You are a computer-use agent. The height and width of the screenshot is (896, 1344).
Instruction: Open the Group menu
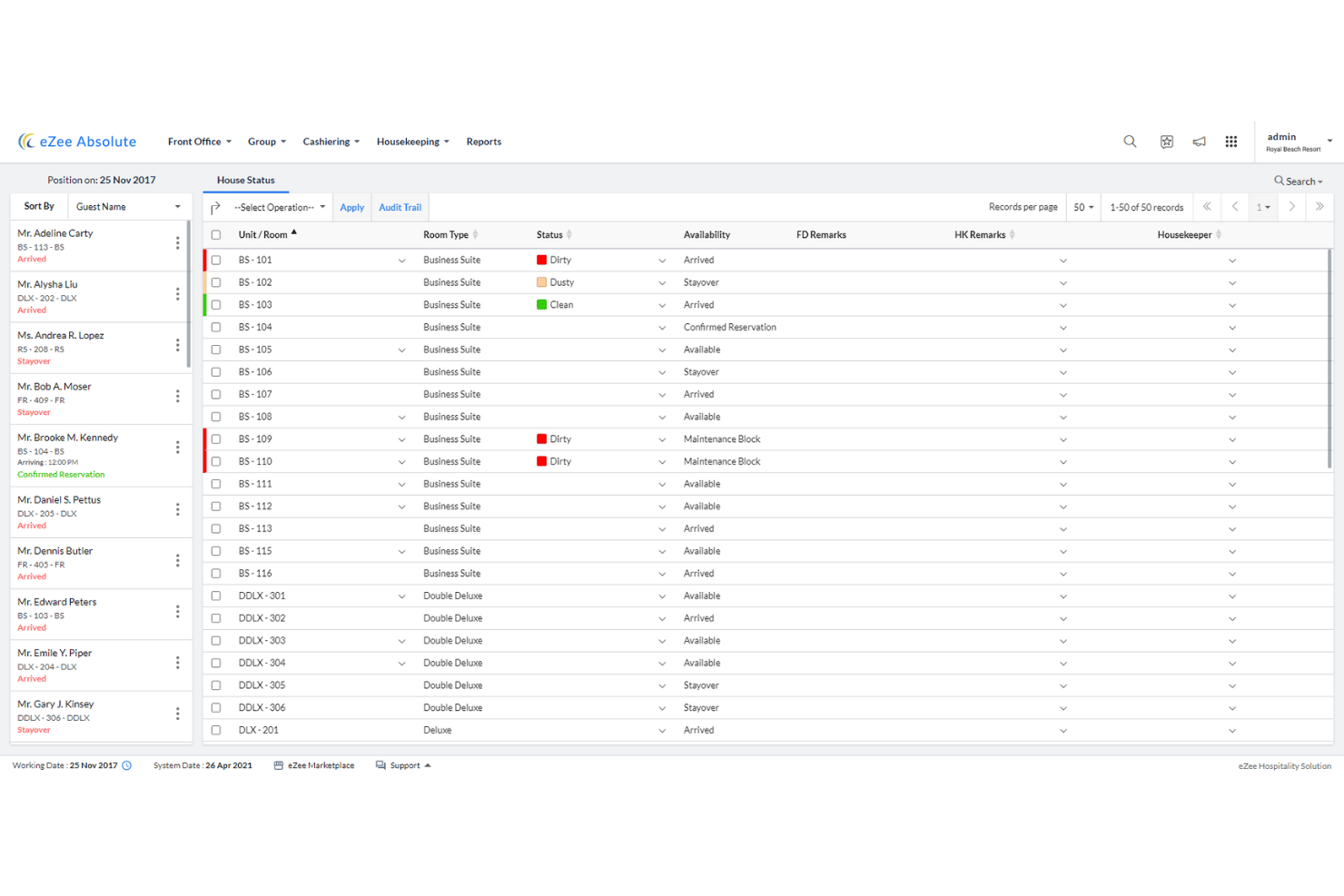coord(267,142)
